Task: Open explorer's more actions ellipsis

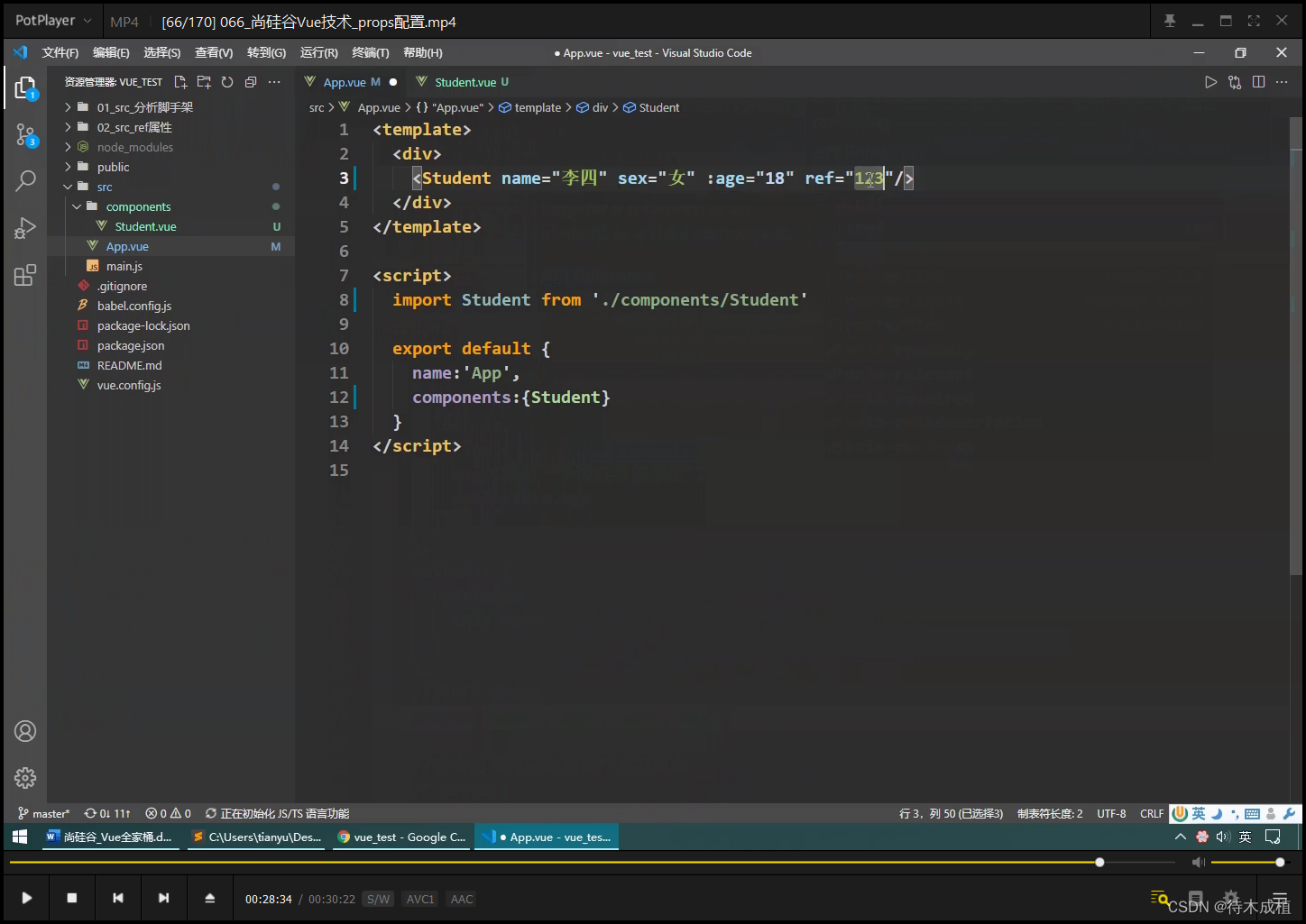Action: point(274,82)
